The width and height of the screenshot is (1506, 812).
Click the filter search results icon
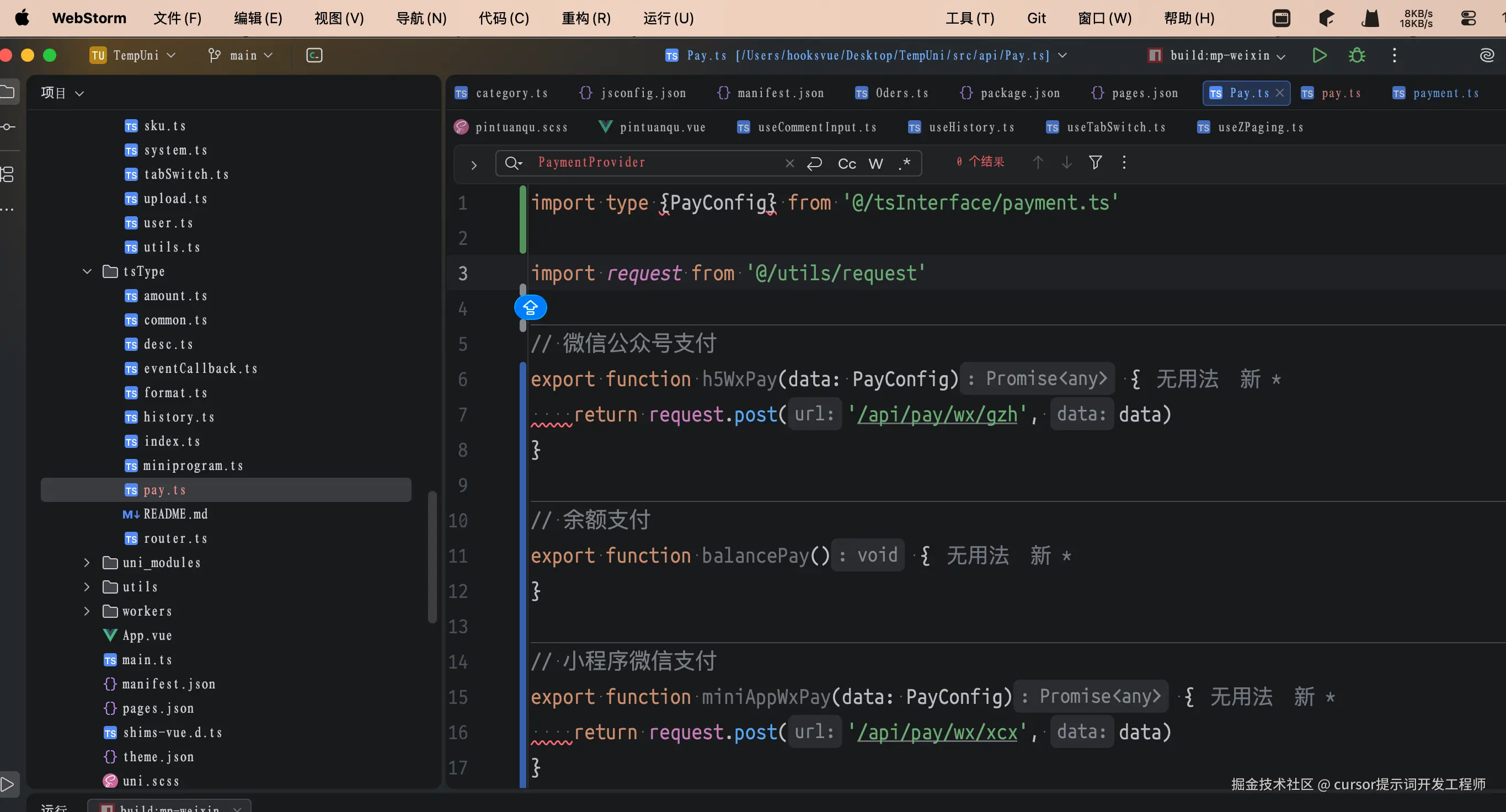(1095, 163)
